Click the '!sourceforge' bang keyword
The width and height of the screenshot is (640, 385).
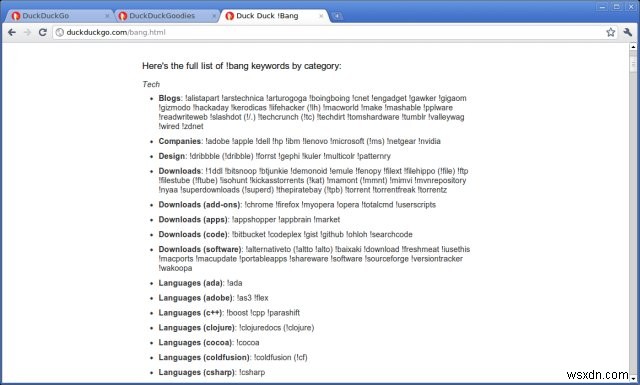(386, 259)
